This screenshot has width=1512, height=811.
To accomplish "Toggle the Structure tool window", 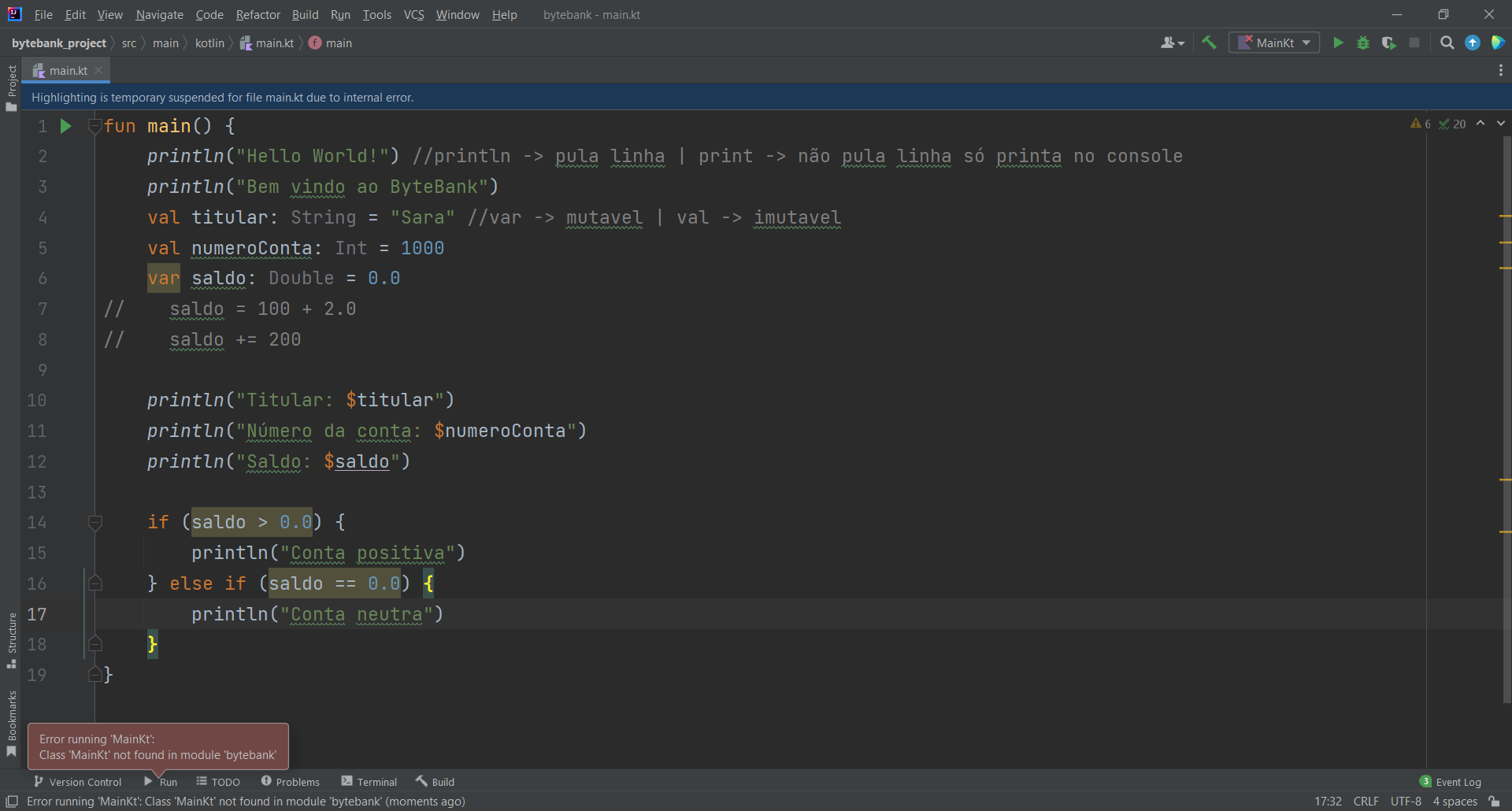I will point(11,640).
